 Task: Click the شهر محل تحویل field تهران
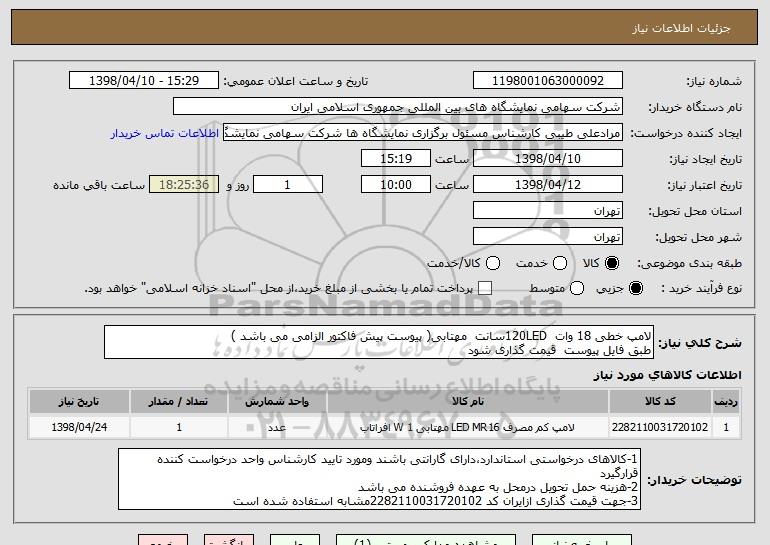[548, 237]
